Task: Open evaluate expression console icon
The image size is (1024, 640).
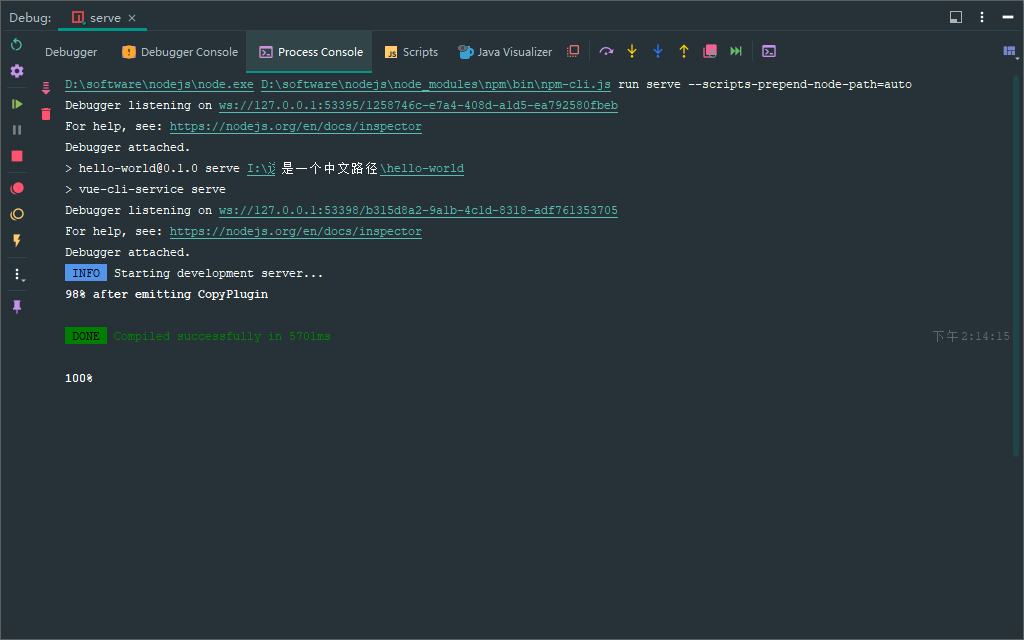Action: click(769, 52)
